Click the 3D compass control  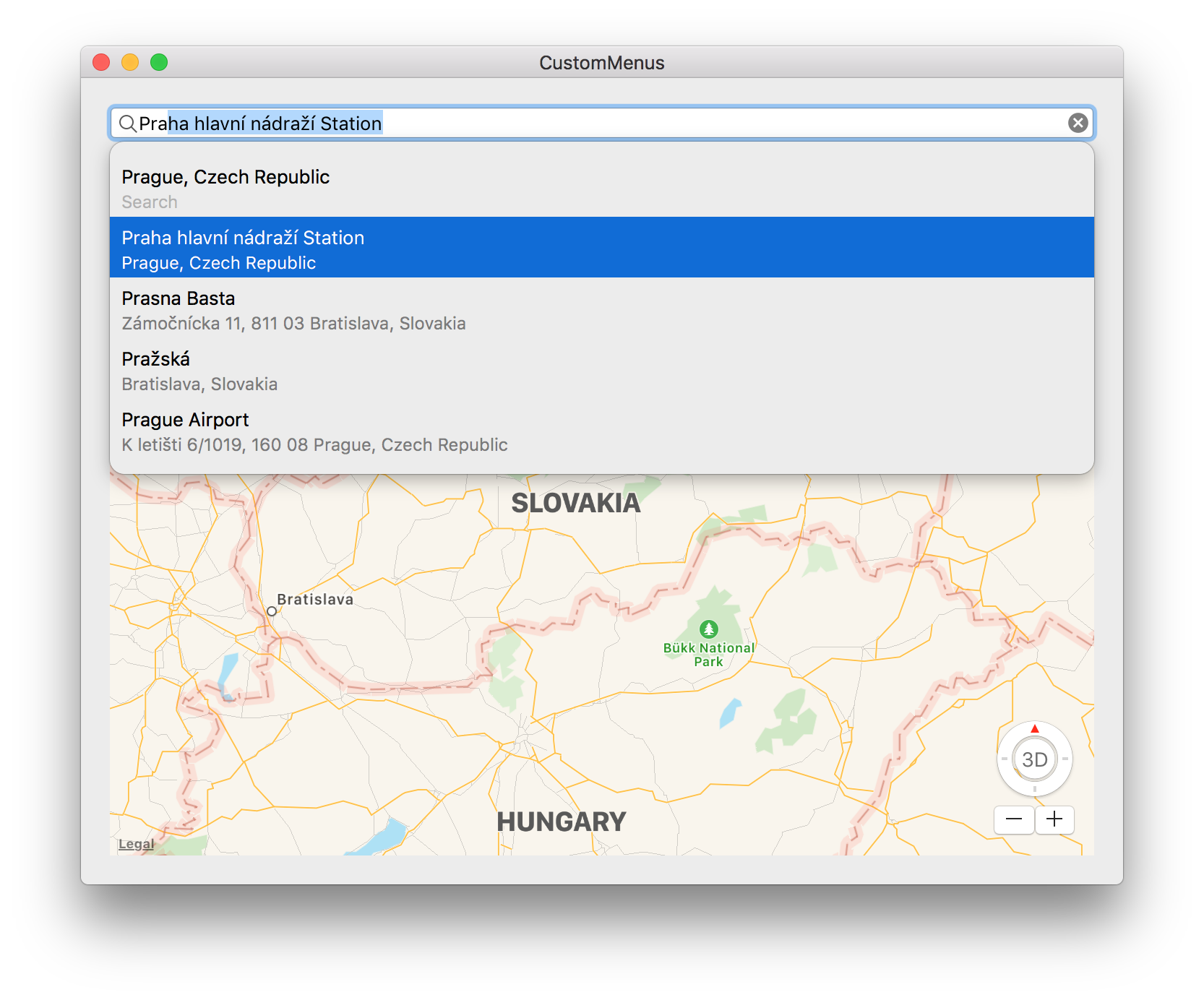[x=1034, y=759]
